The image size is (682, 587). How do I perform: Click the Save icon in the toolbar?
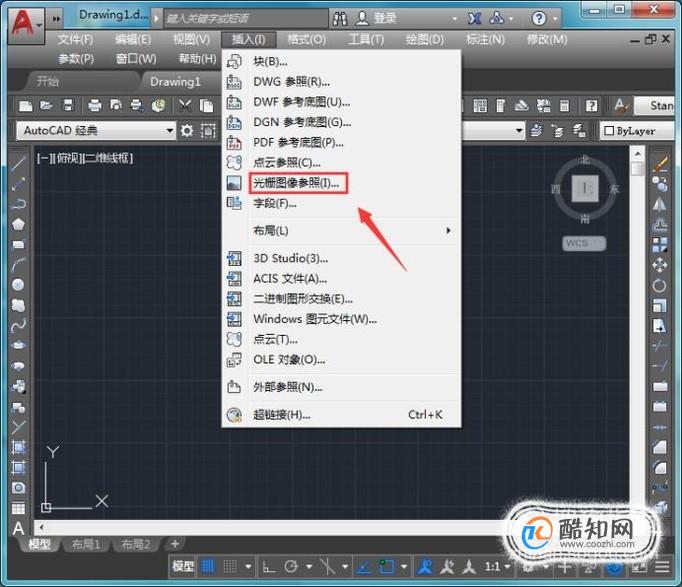coord(68,105)
